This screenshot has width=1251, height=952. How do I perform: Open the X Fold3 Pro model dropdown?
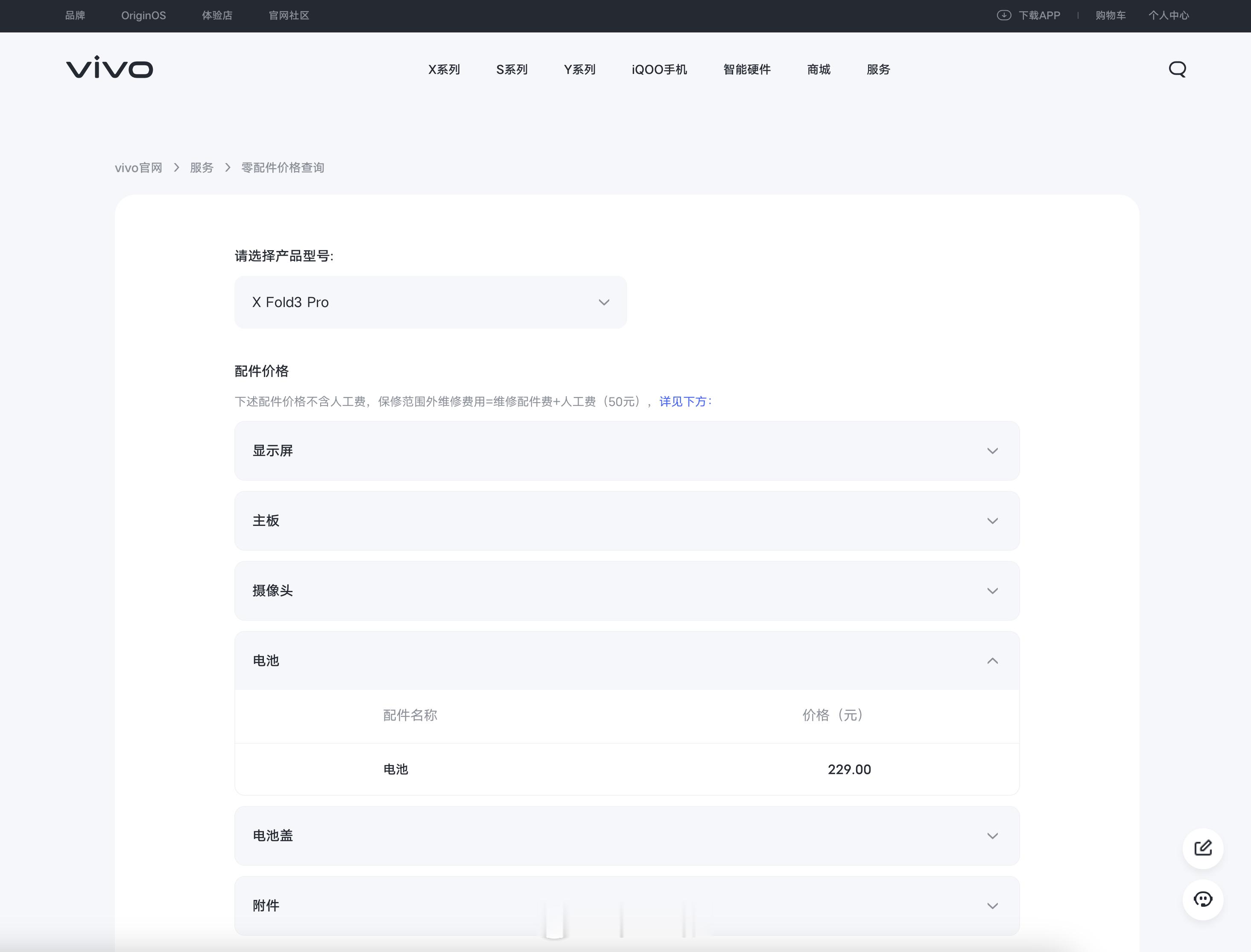(431, 302)
